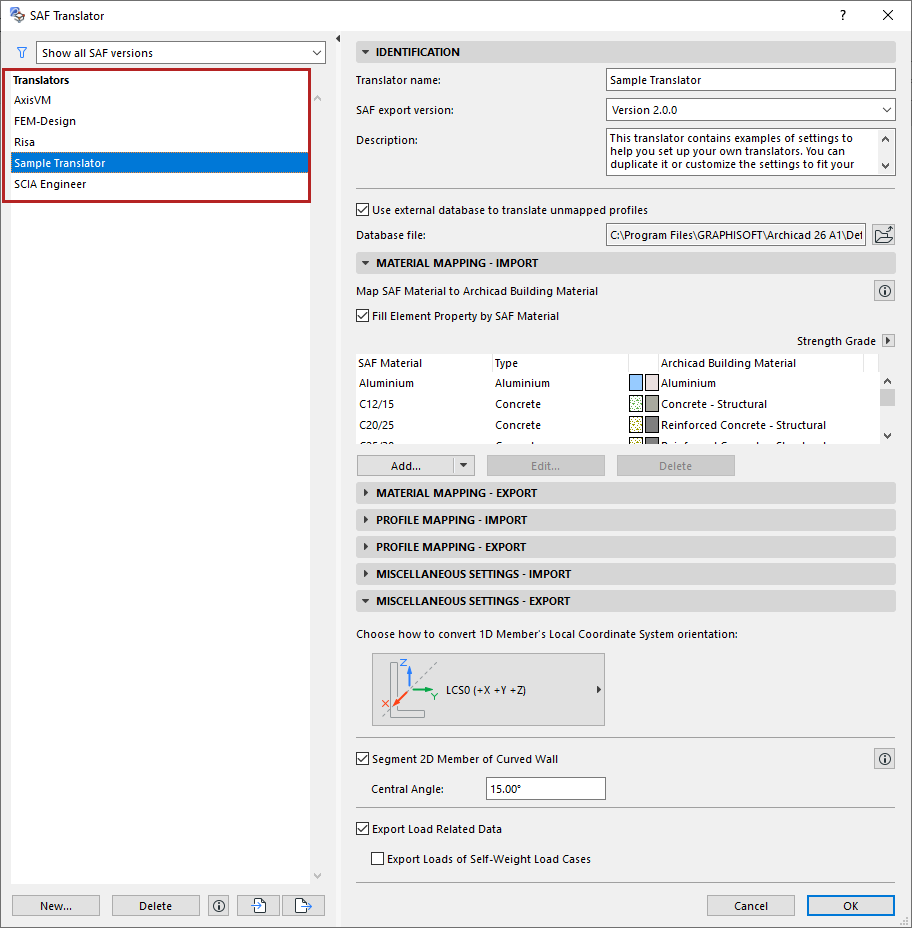Open the LCS0 orientation flyout arrow
This screenshot has height=928, width=912.
598,689
